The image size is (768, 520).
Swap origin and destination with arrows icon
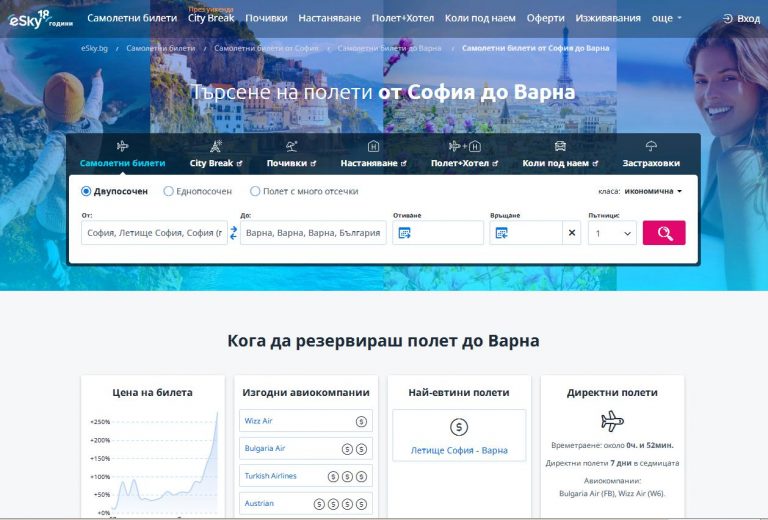pyautogui.click(x=234, y=233)
